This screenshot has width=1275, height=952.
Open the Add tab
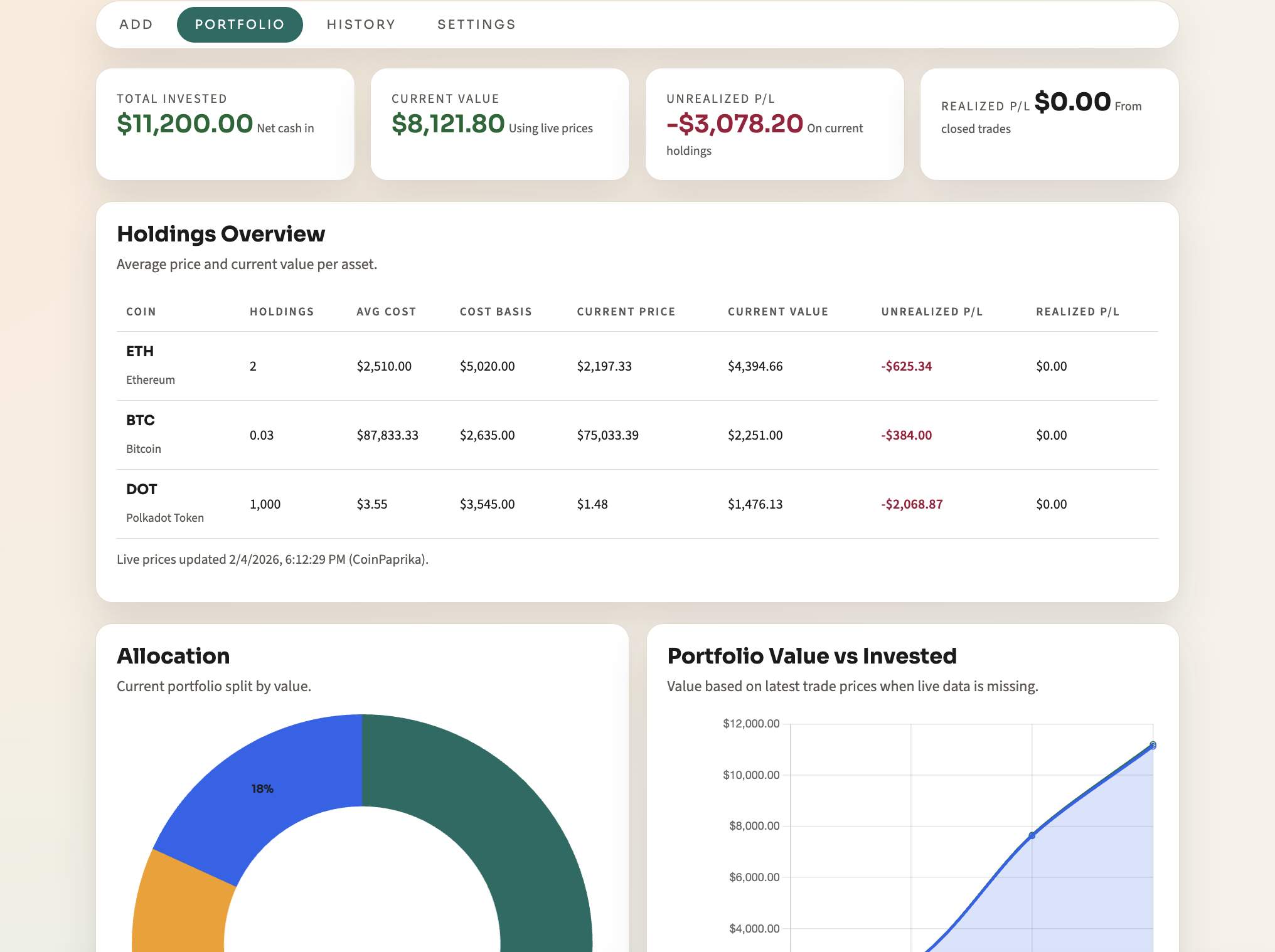pyautogui.click(x=136, y=24)
